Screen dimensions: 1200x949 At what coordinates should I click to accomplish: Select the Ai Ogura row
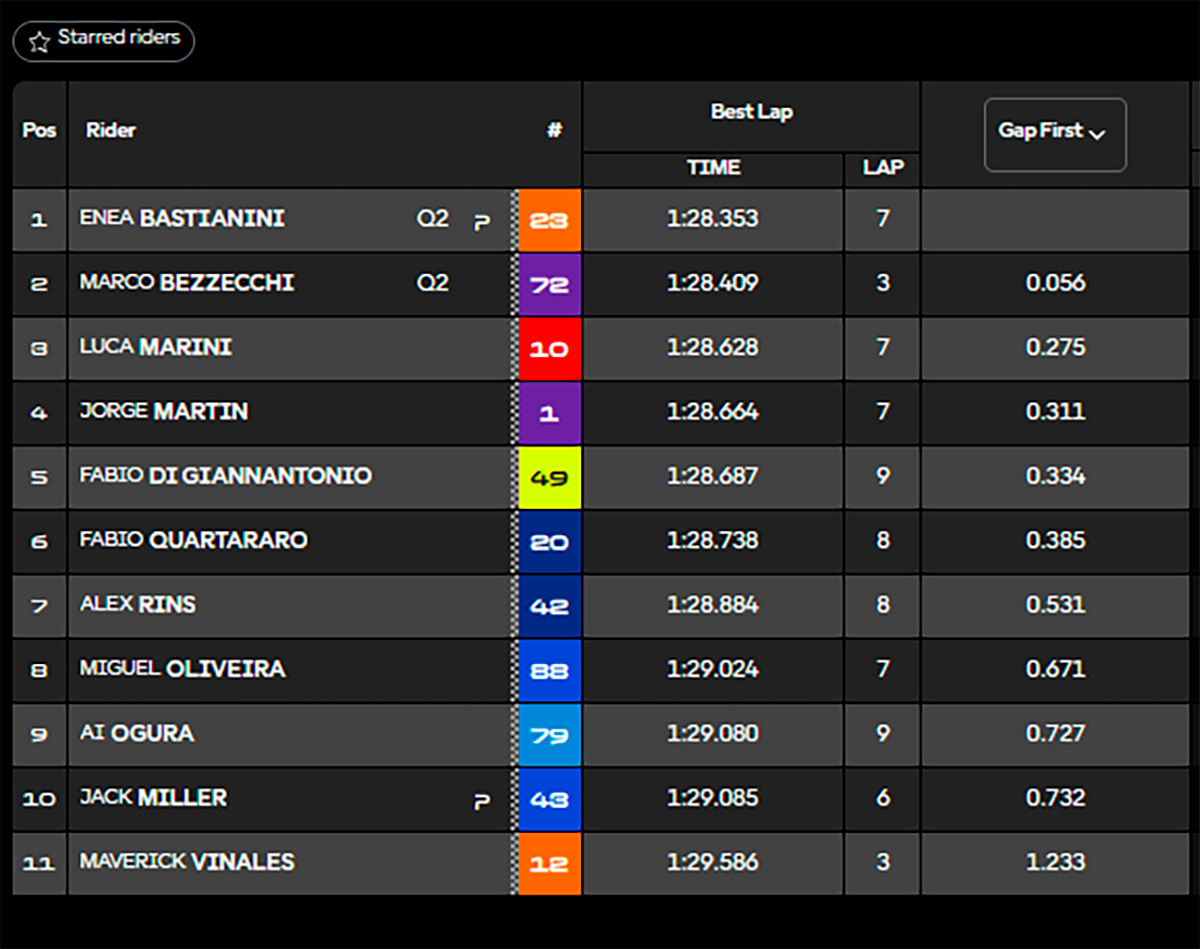point(600,734)
